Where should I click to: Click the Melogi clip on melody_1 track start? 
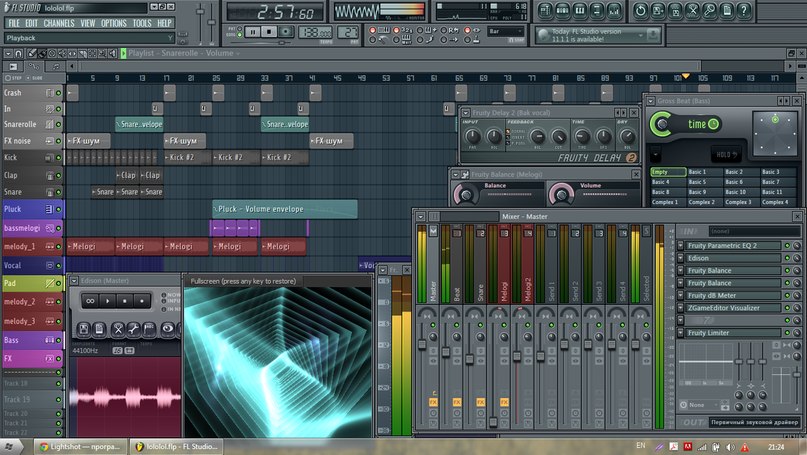click(90, 247)
